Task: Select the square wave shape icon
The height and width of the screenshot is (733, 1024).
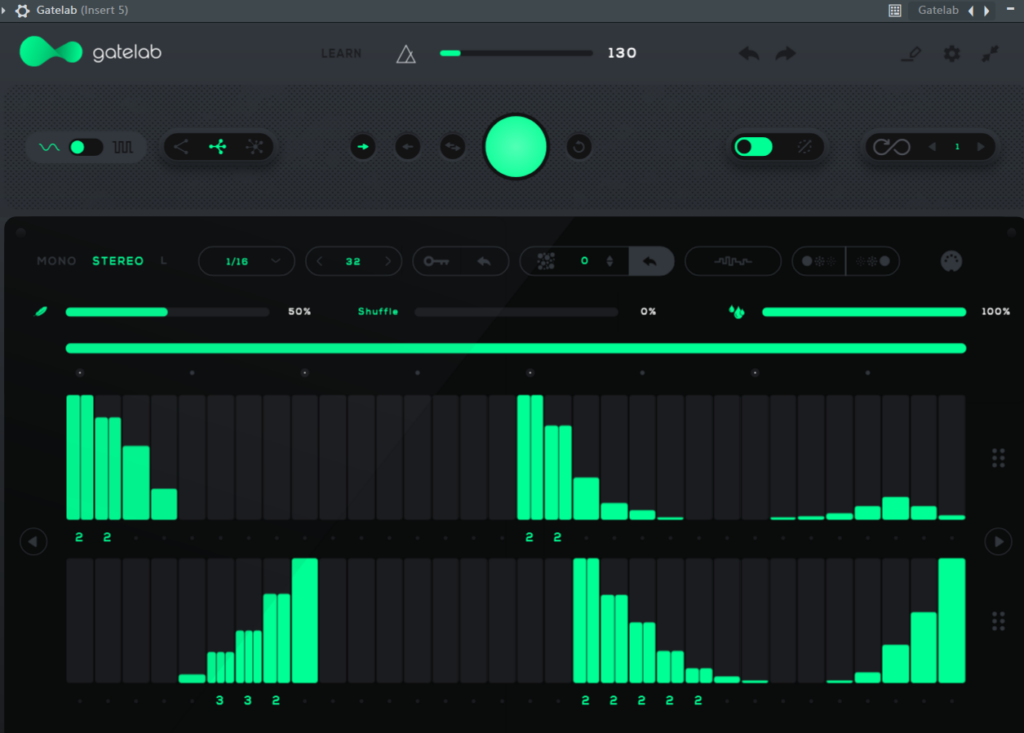Action: 123,147
